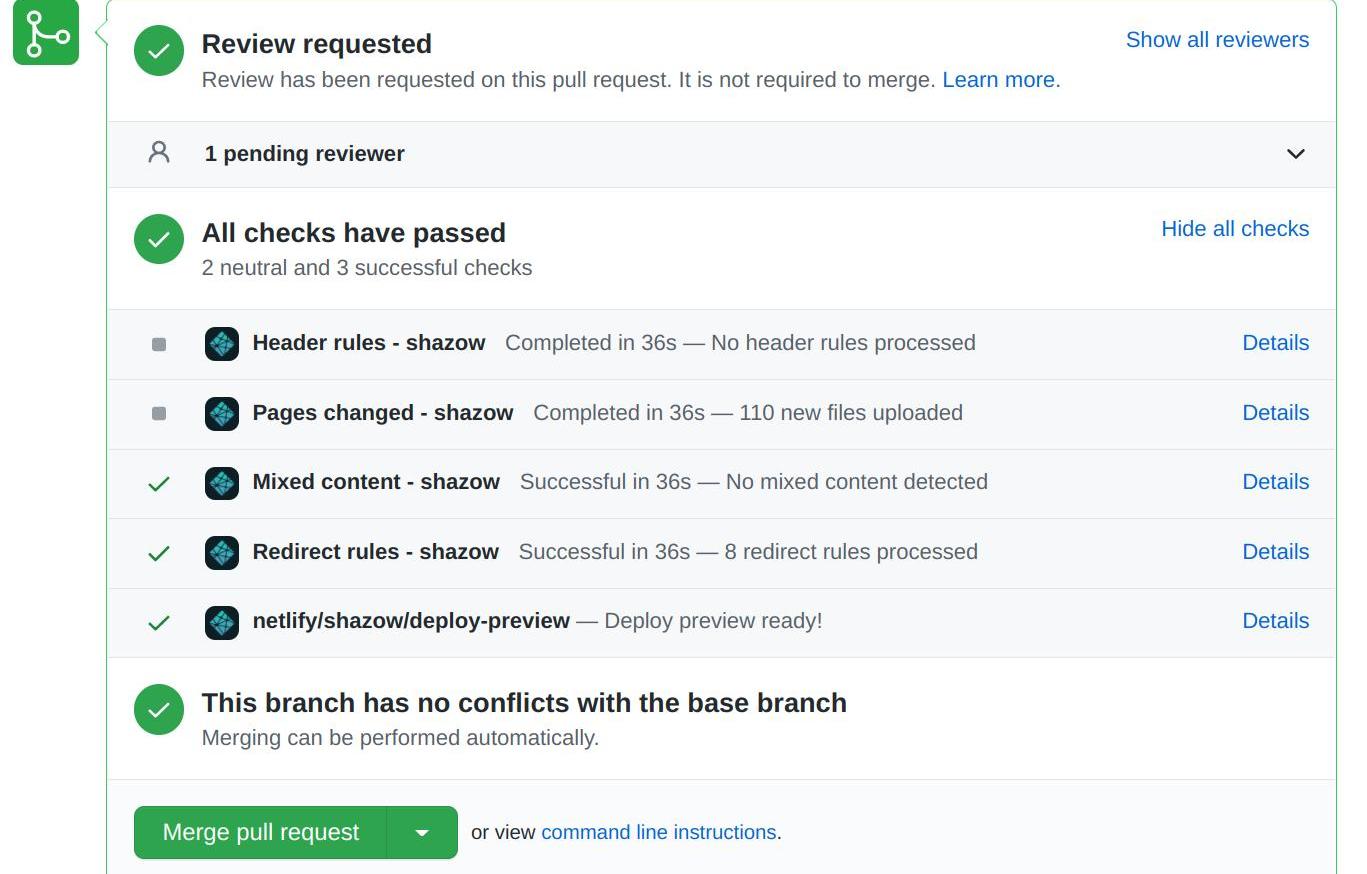Open Details for Header rules check
This screenshot has width=1367, height=874.
1275,343
